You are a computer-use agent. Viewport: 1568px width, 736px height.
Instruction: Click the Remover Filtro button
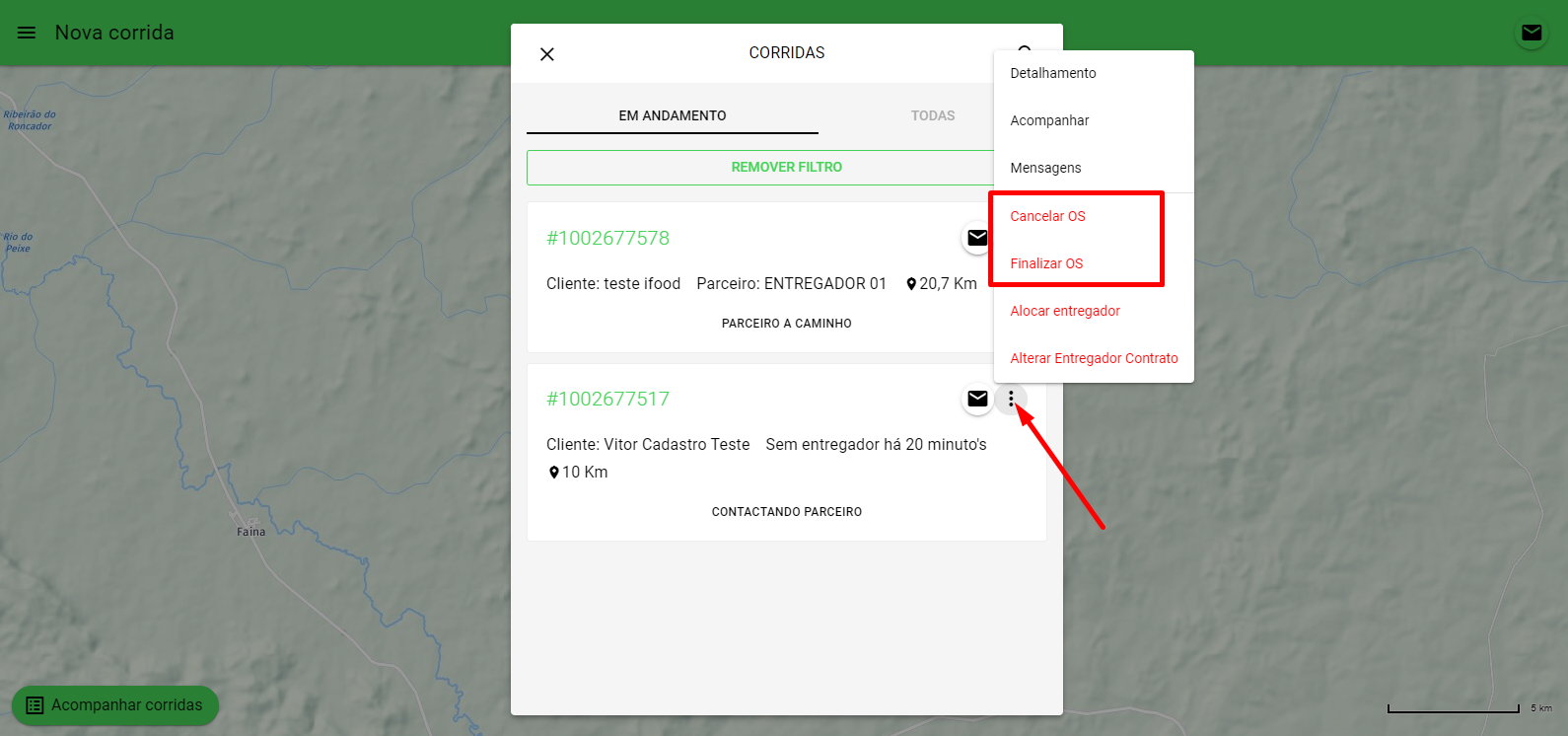coord(786,168)
